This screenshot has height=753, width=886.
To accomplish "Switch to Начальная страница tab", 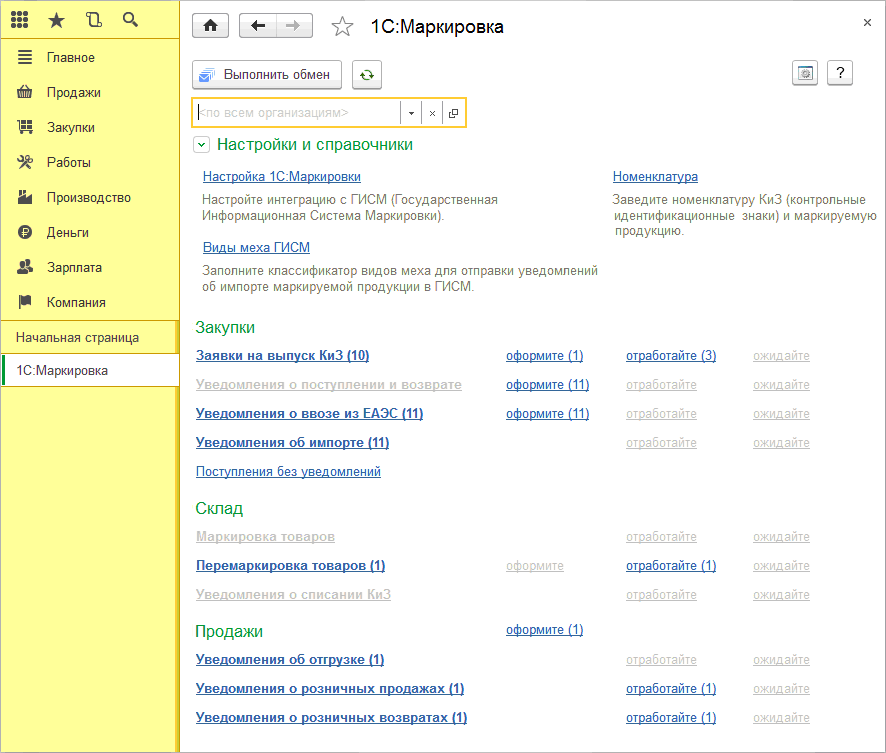I will [x=90, y=338].
